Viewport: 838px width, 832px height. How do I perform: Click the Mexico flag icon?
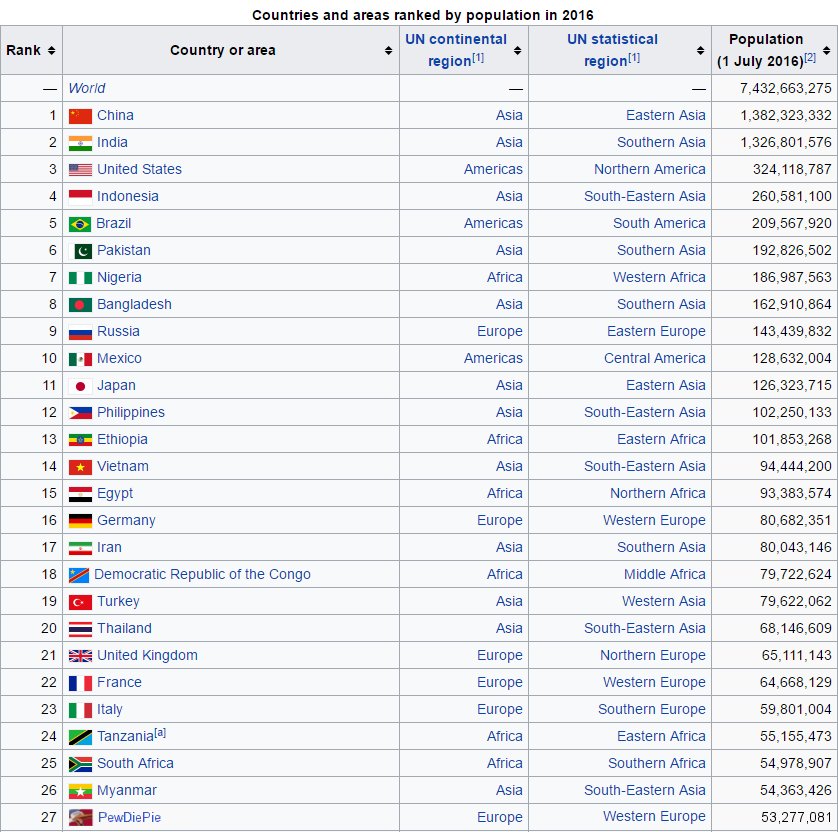click(x=80, y=359)
